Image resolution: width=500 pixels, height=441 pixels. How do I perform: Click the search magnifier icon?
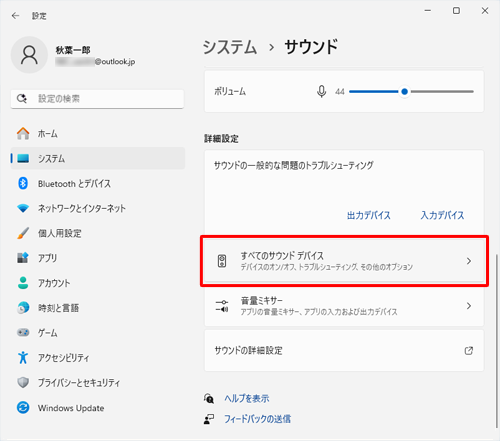[x=22, y=99]
